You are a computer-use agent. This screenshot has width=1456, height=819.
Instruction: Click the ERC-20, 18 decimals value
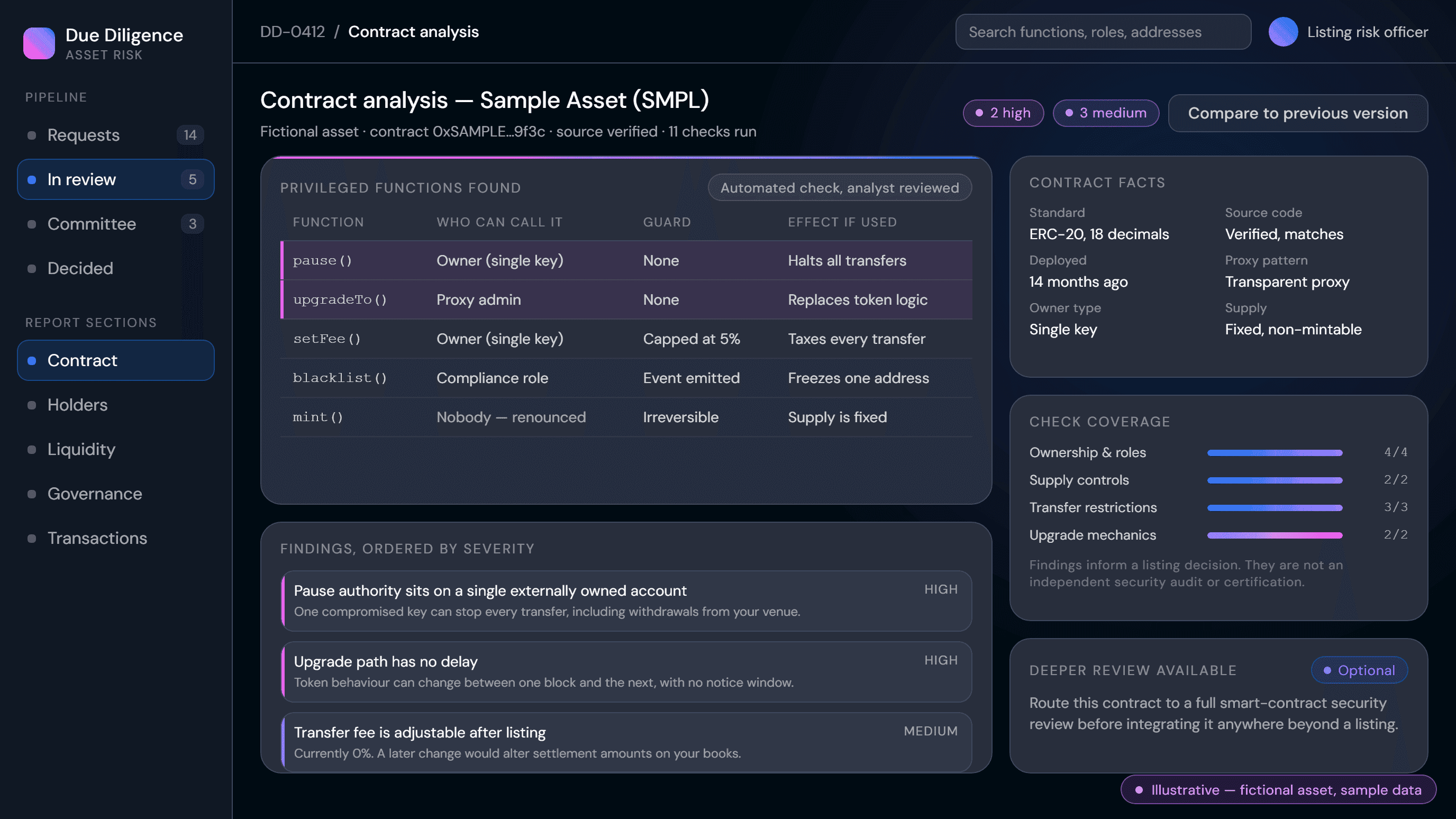tap(1099, 234)
